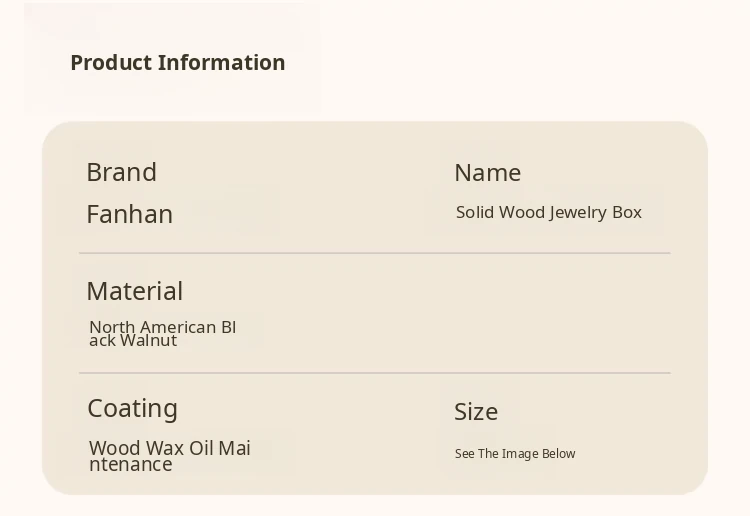Click the word "Image" in the size value

(520, 454)
